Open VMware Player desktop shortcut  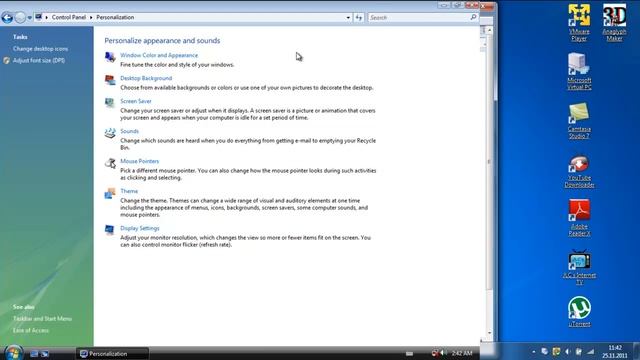(579, 22)
